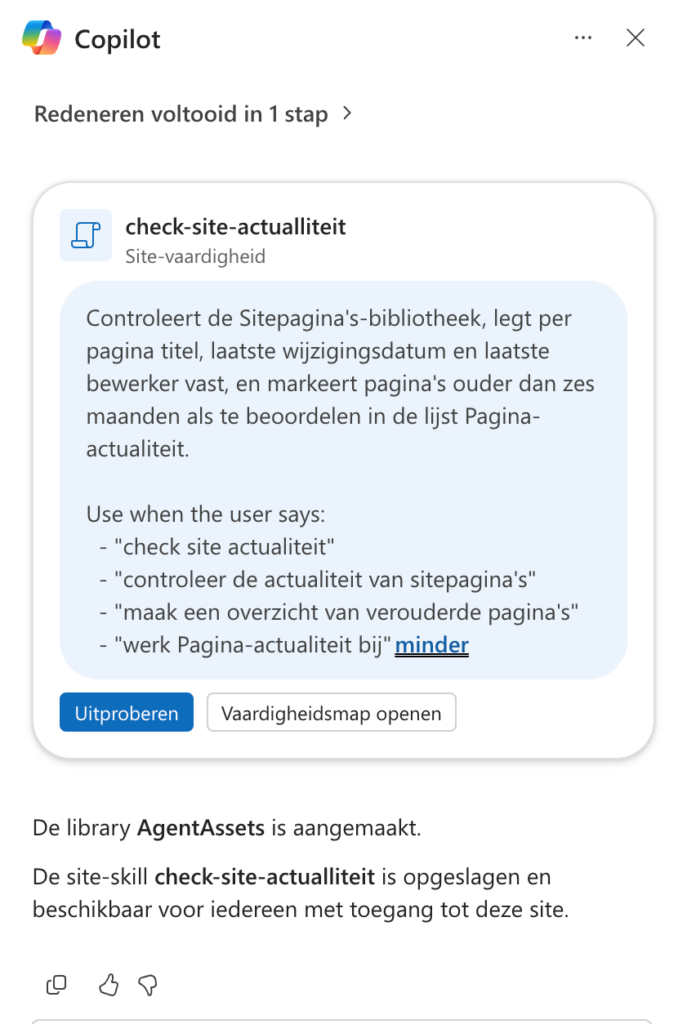The height and width of the screenshot is (1024, 696).
Task: Click the Copilot logo icon
Action: pyautogui.click(x=42, y=37)
